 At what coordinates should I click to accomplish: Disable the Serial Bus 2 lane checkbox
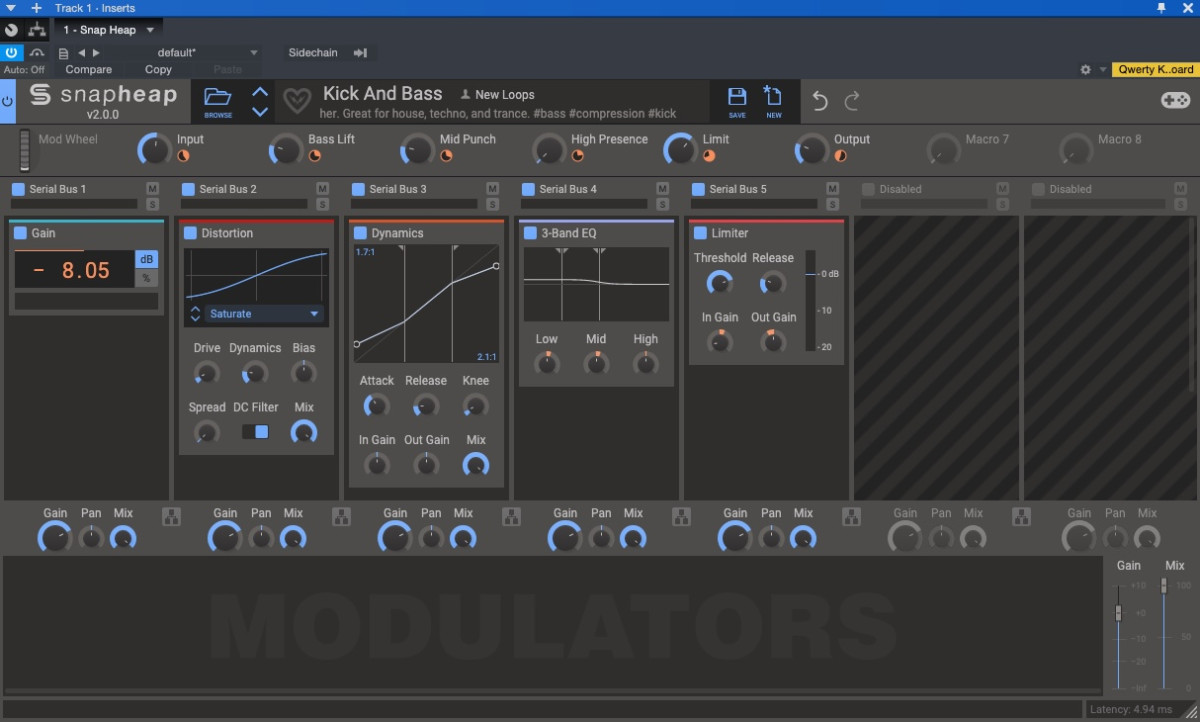click(188, 189)
